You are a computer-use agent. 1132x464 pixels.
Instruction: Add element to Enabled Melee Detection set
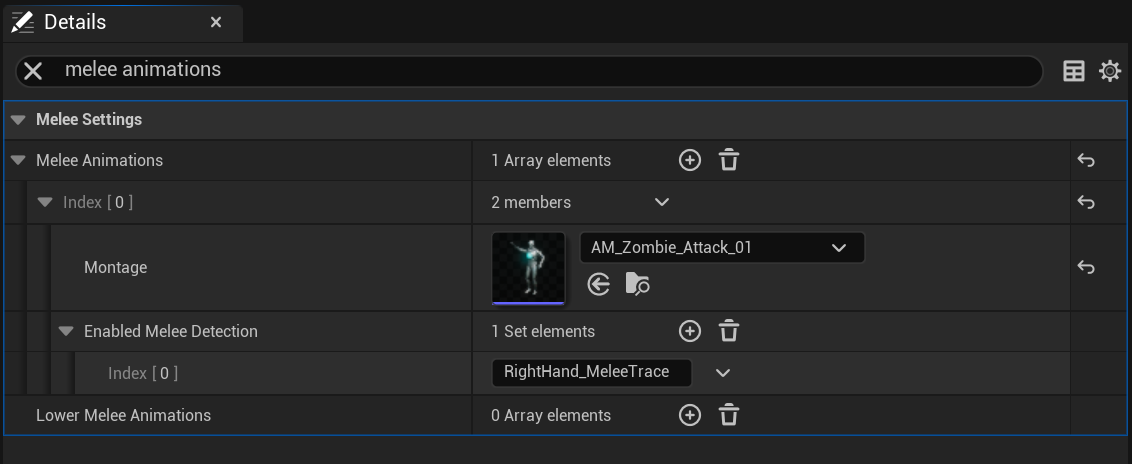click(x=690, y=331)
